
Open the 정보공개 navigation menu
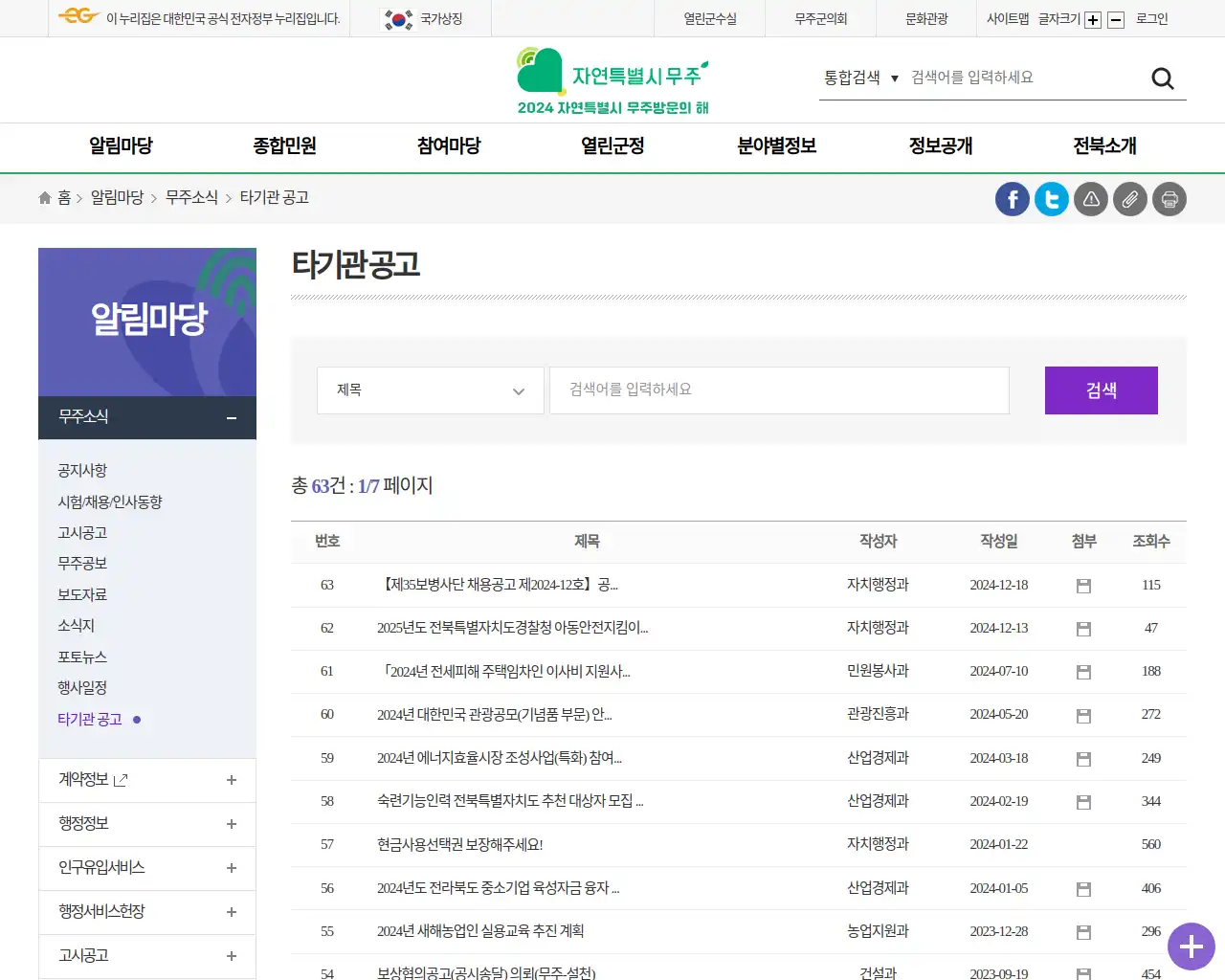(939, 146)
